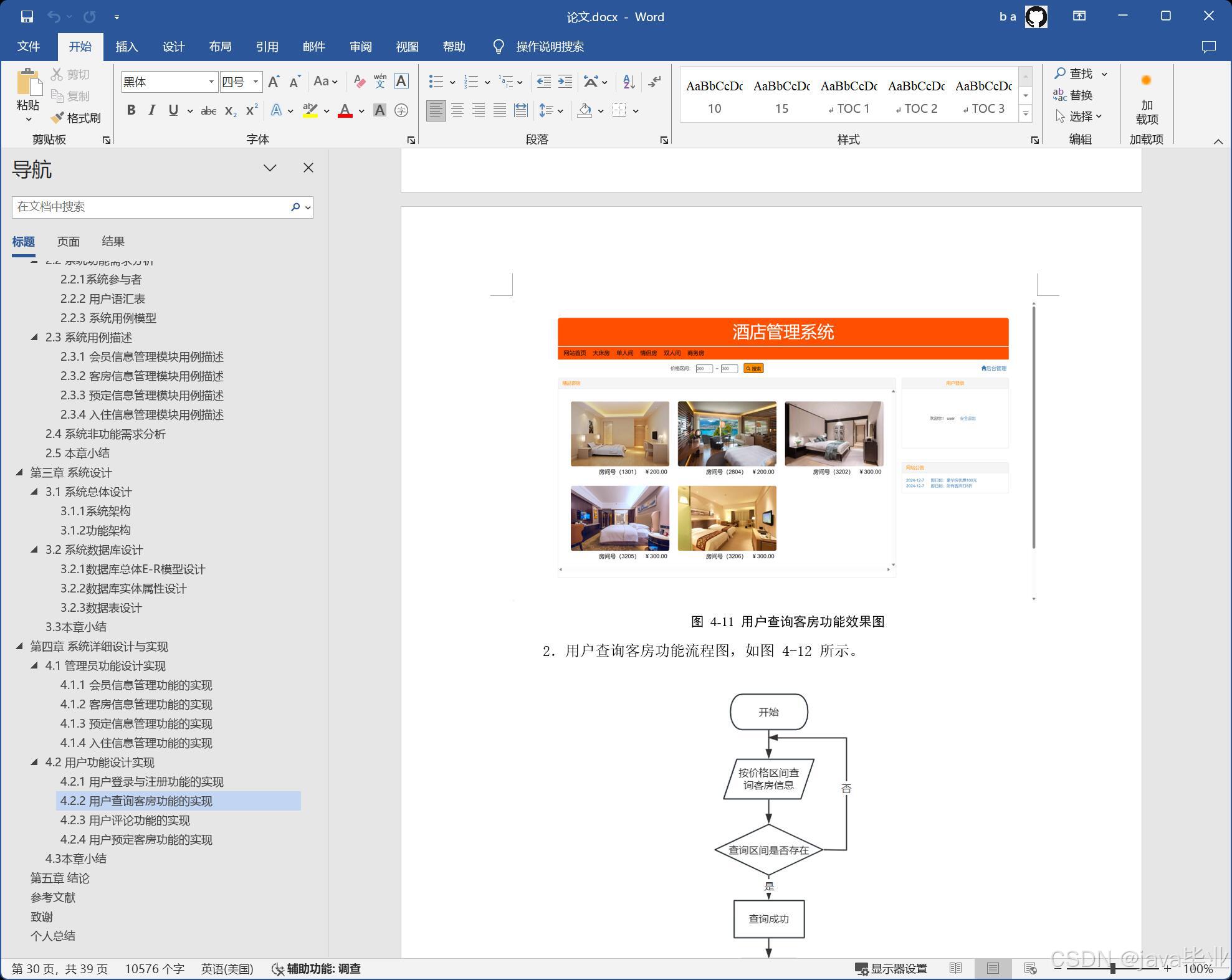Viewport: 1232px width, 980px height.
Task: Go to 4.2.3 用户评论功能的实现 heading
Action: click(x=125, y=821)
